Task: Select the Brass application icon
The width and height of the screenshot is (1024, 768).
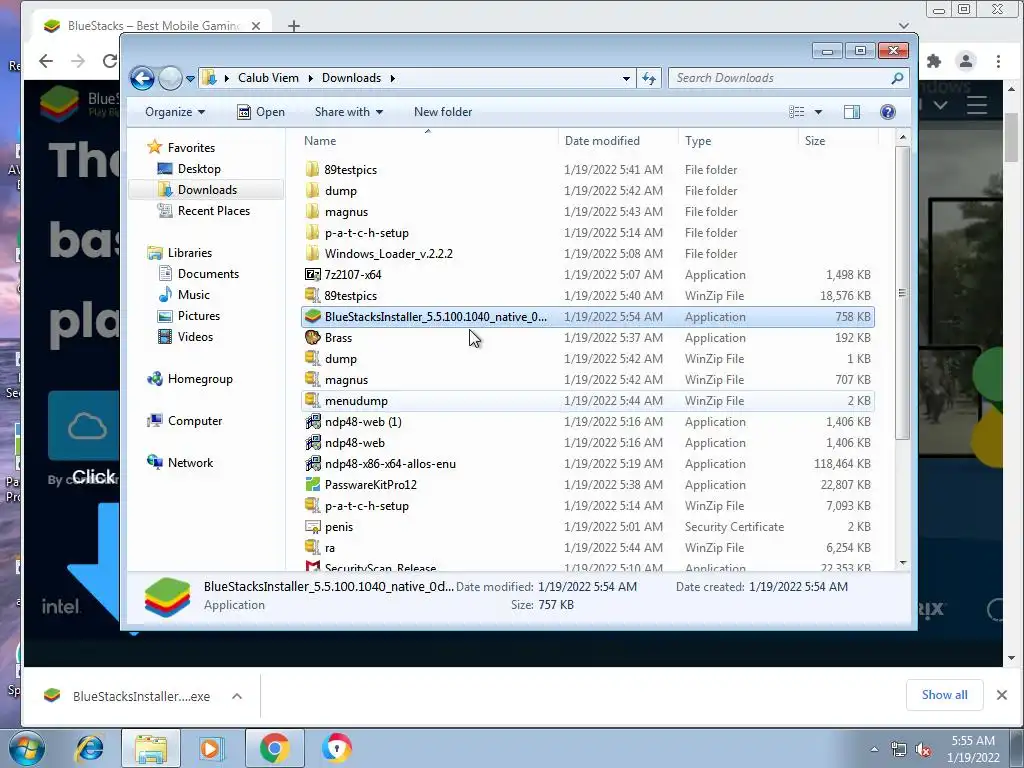Action: pos(313,338)
